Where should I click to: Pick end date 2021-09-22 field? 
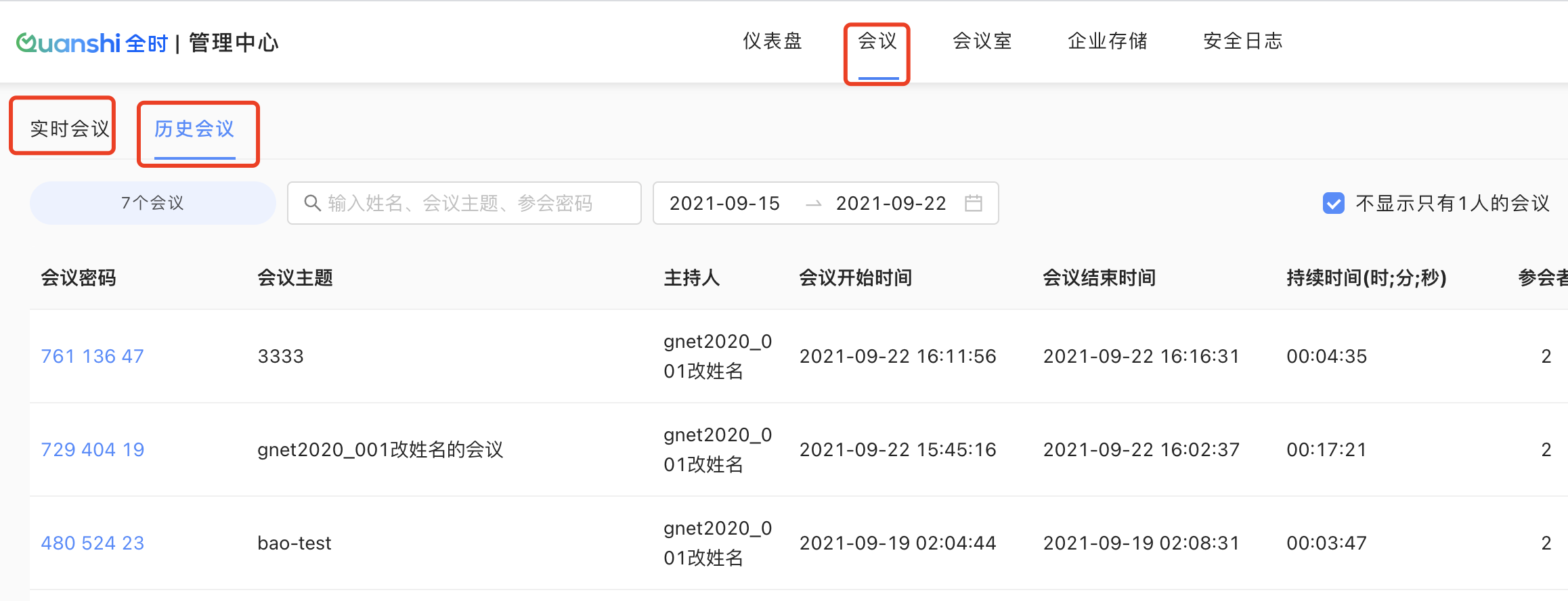[890, 203]
